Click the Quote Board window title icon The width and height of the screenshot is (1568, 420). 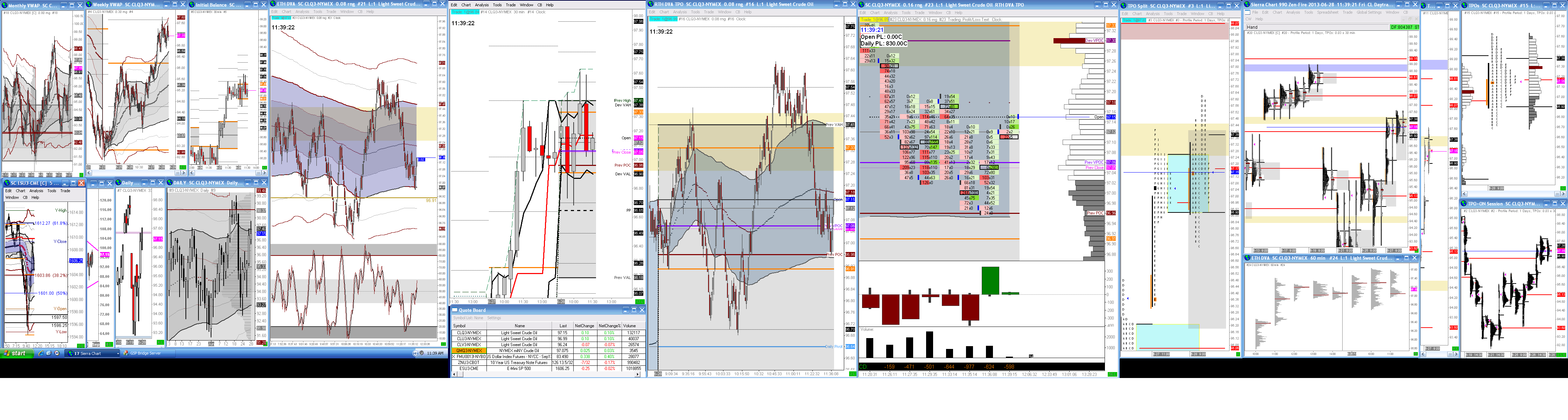[x=455, y=310]
